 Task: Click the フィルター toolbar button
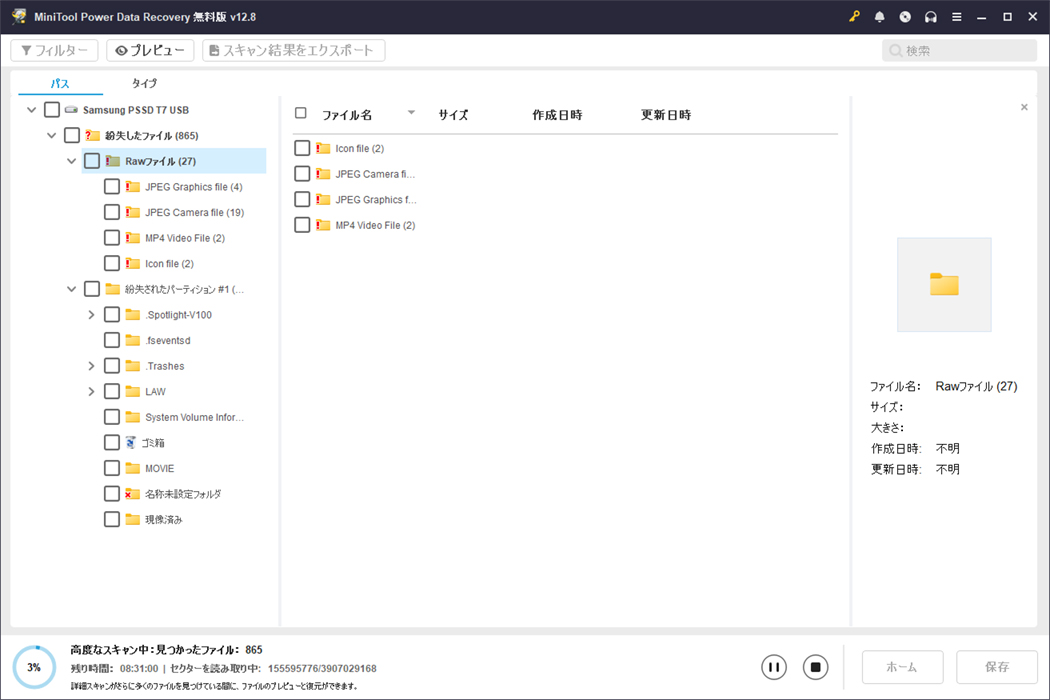[x=54, y=50]
